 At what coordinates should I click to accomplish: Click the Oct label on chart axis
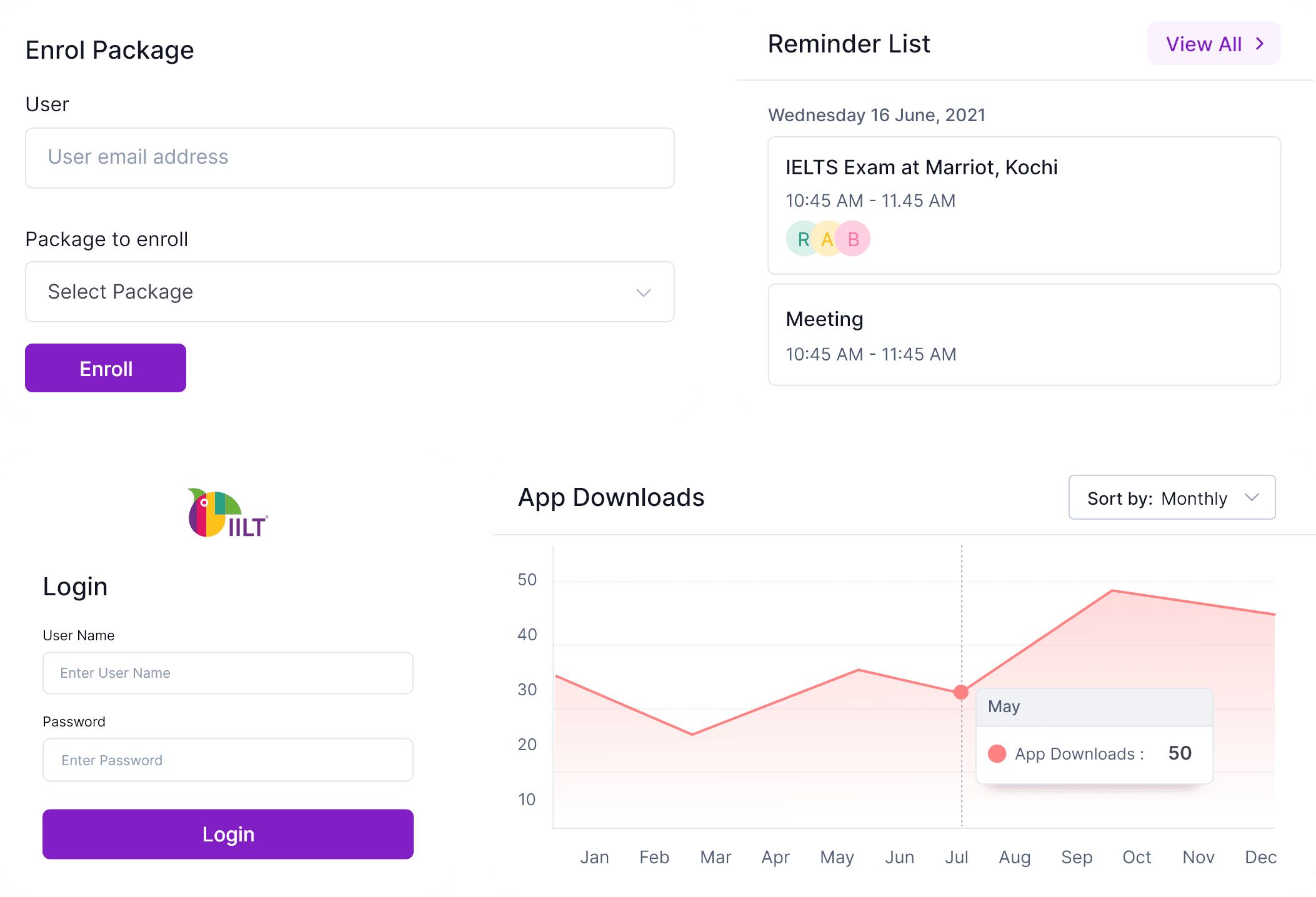(x=1136, y=857)
